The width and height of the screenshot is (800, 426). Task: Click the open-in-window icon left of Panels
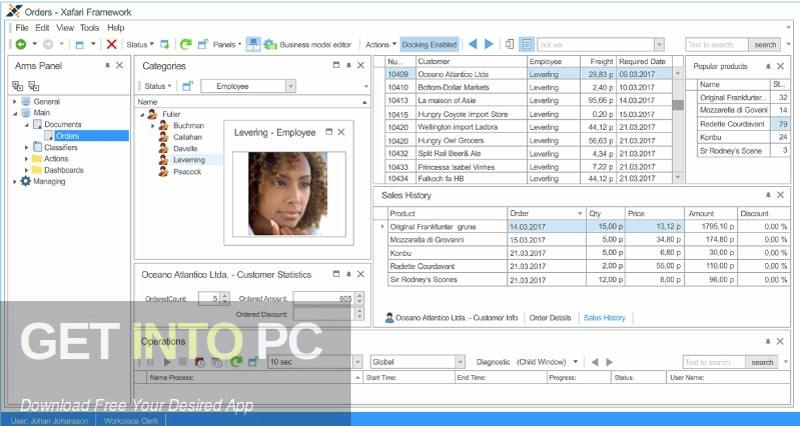203,44
